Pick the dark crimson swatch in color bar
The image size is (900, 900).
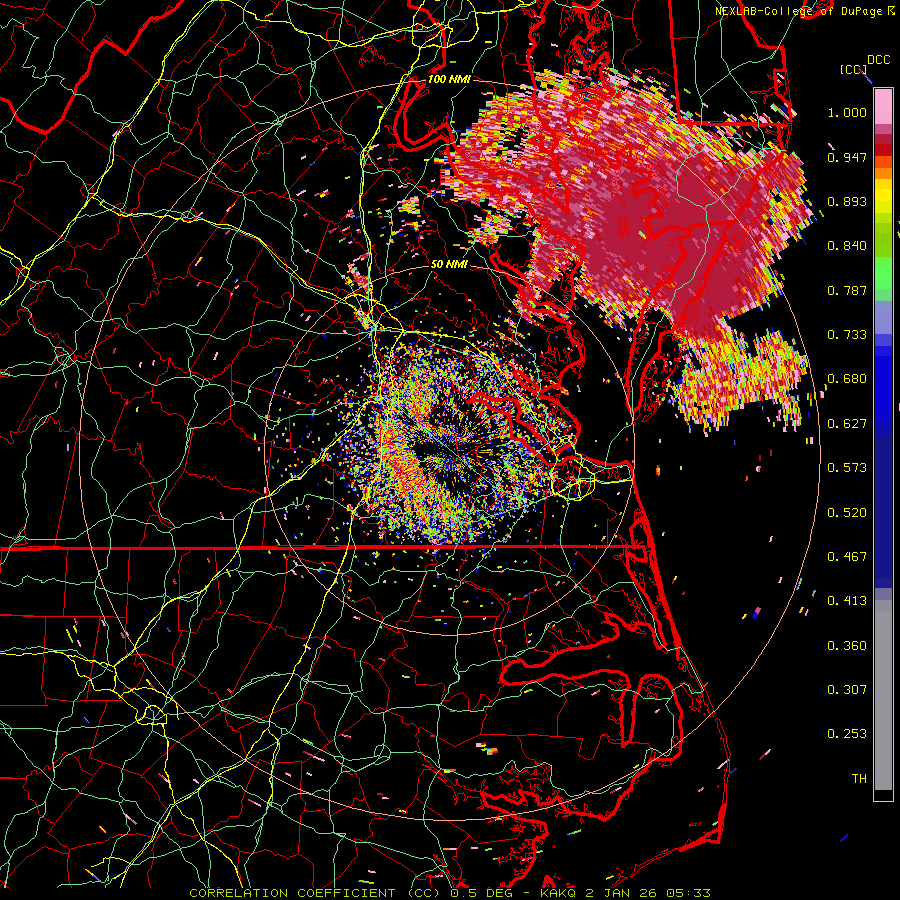tap(883, 139)
